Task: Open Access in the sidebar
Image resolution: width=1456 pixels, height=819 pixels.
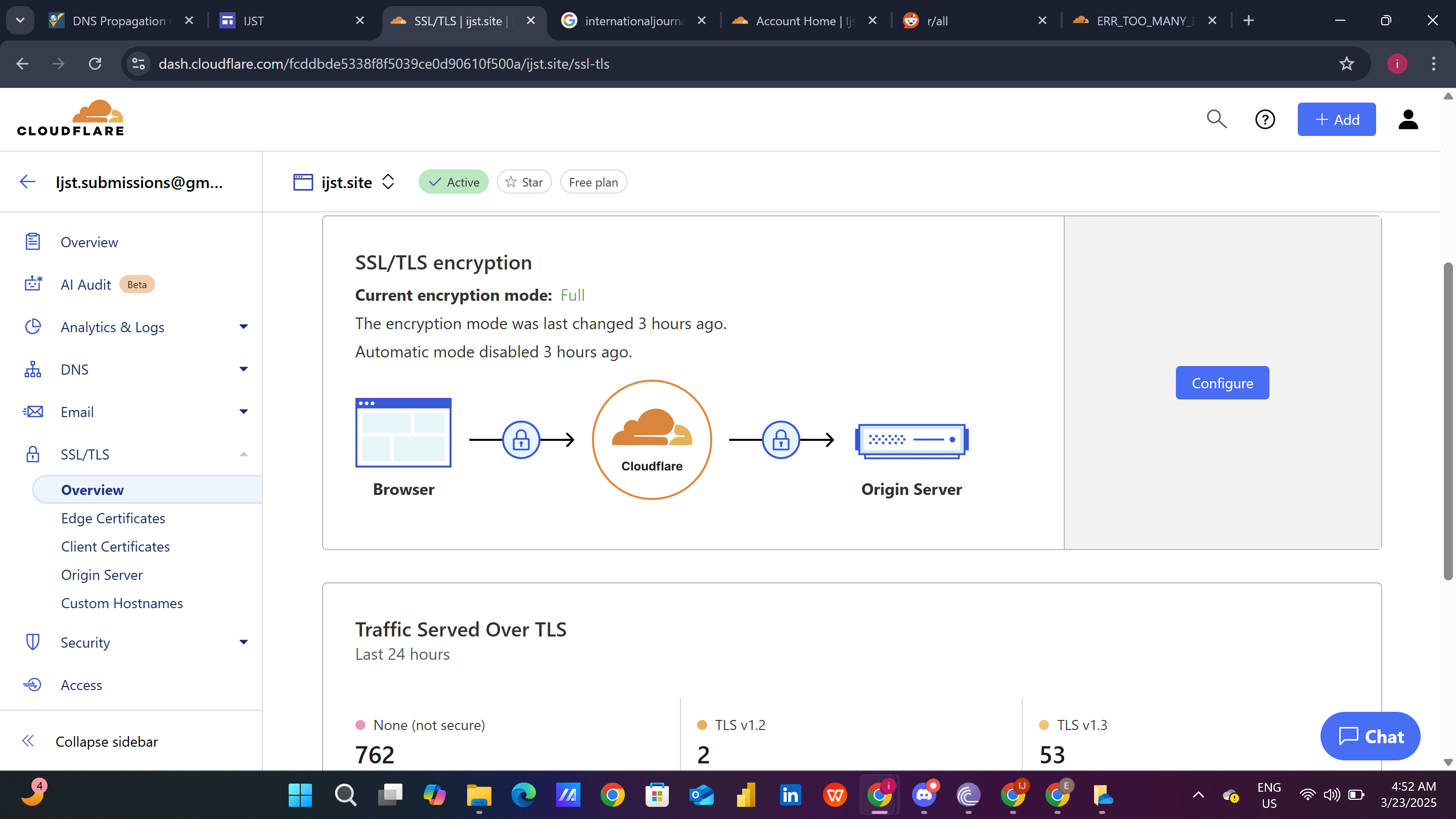Action: [81, 685]
